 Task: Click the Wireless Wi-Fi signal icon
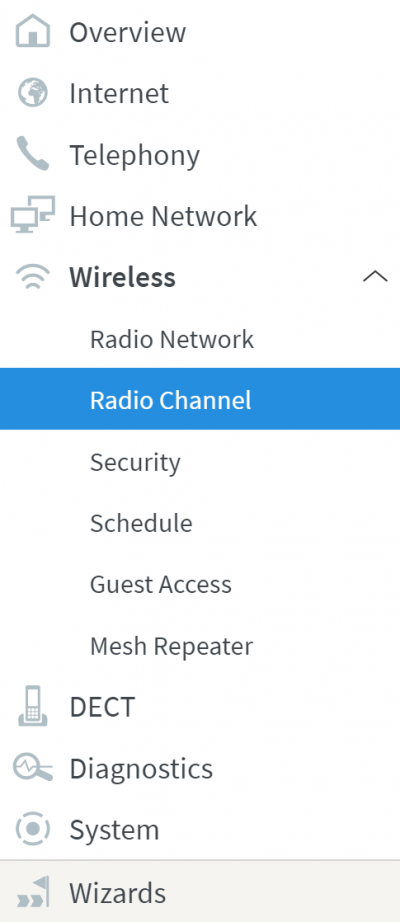(x=33, y=276)
